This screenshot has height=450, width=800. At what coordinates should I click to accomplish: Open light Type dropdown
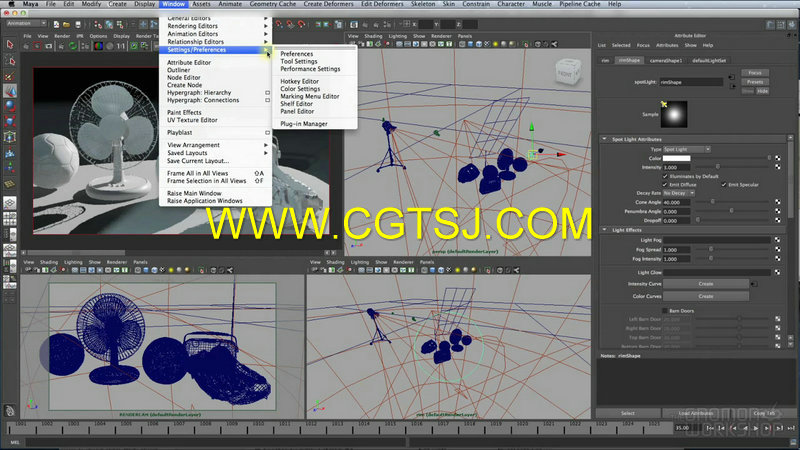(687, 149)
